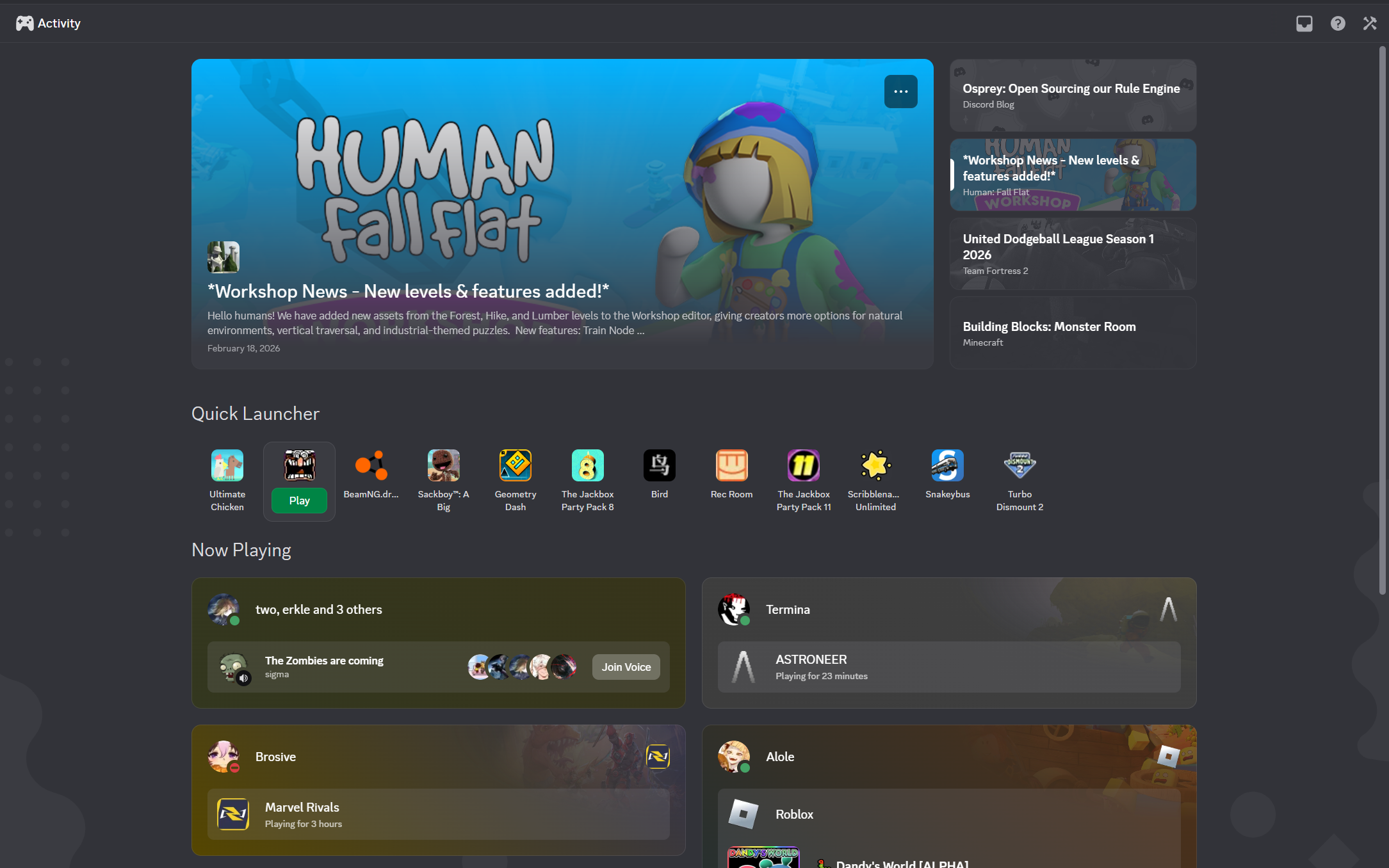
Task: Click the vertical page scrollbar
Action: click(1382, 320)
